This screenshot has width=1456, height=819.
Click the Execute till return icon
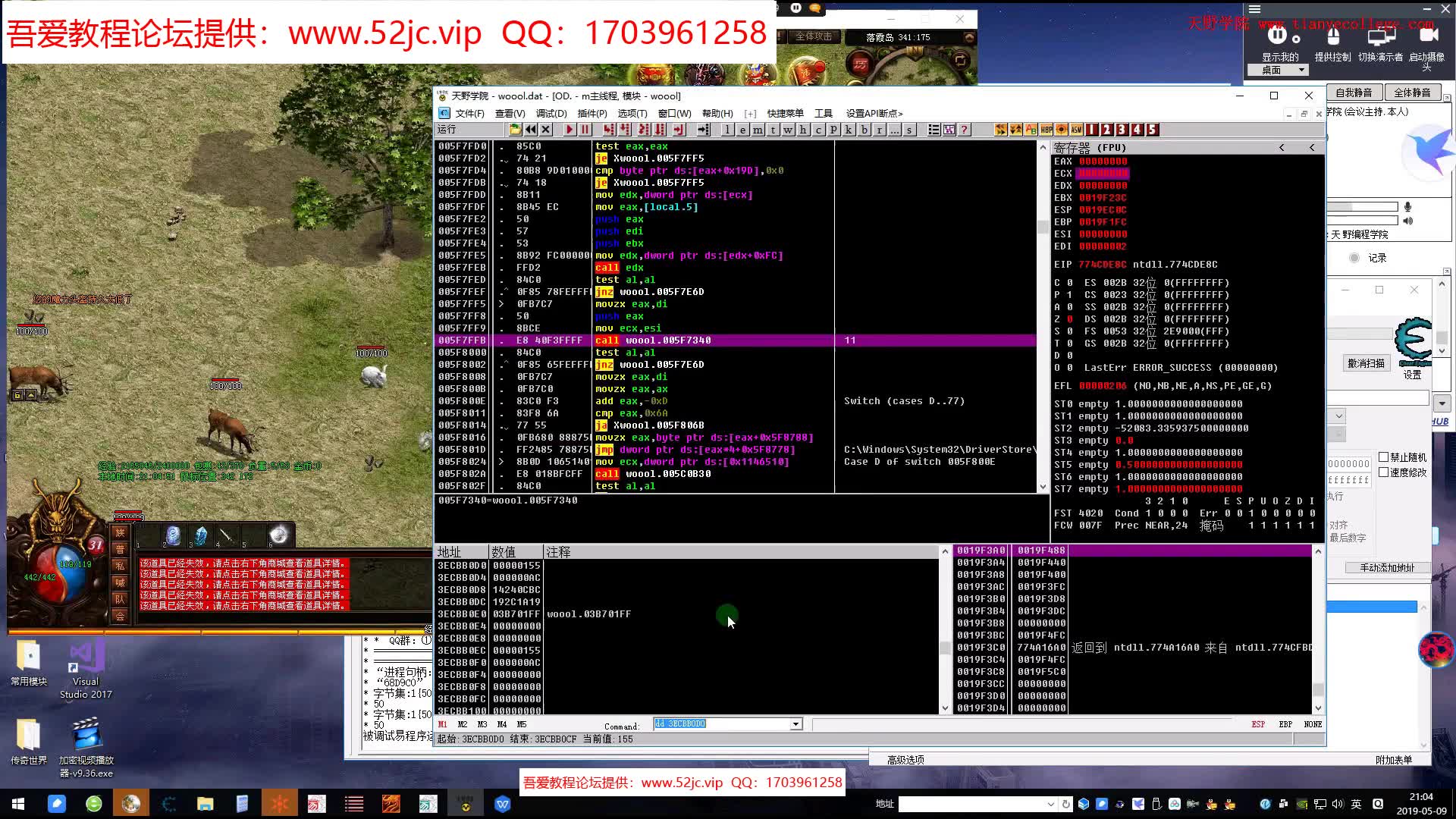pos(679,130)
